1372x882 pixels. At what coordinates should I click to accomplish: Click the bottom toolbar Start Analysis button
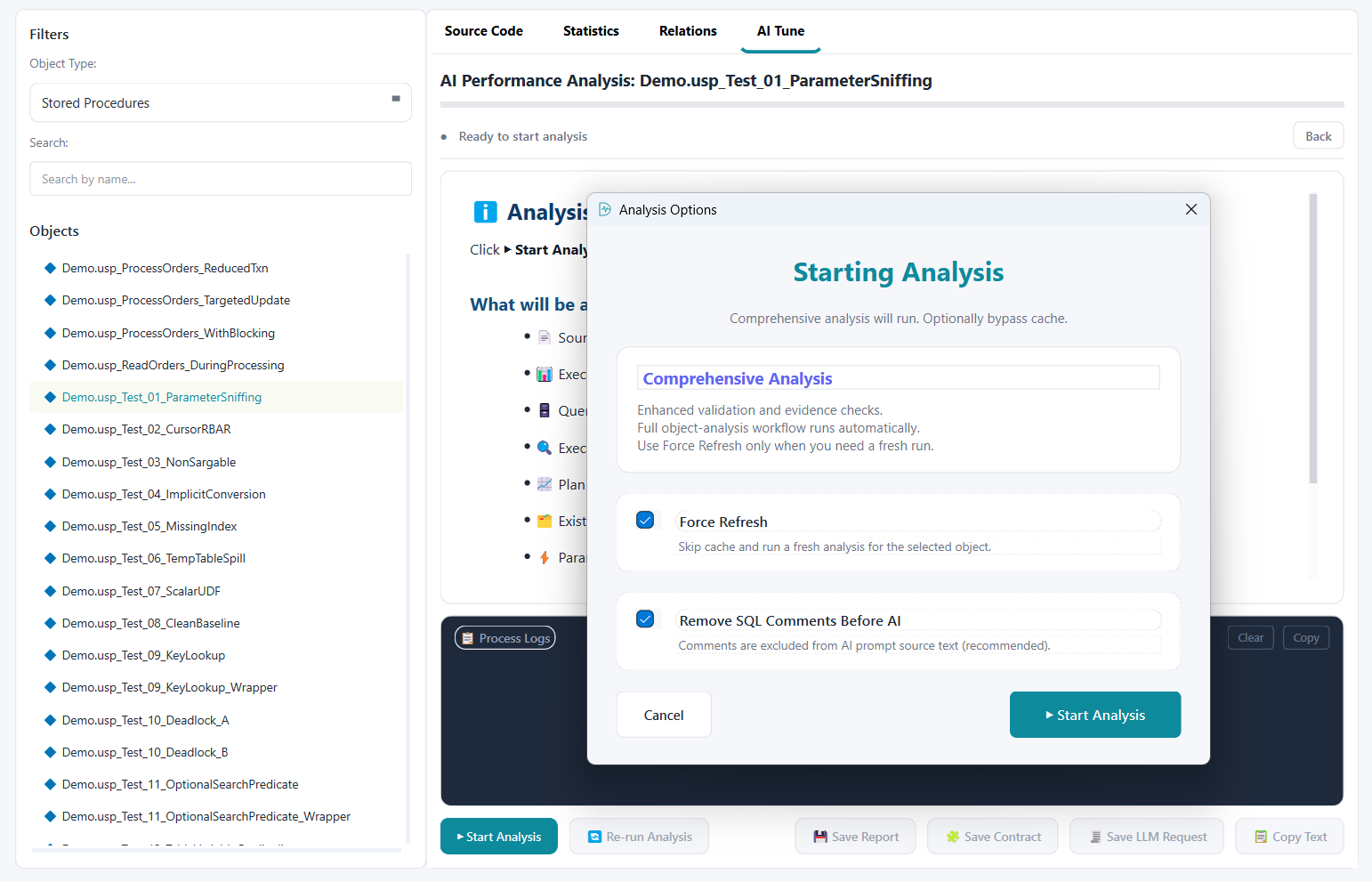tap(499, 837)
